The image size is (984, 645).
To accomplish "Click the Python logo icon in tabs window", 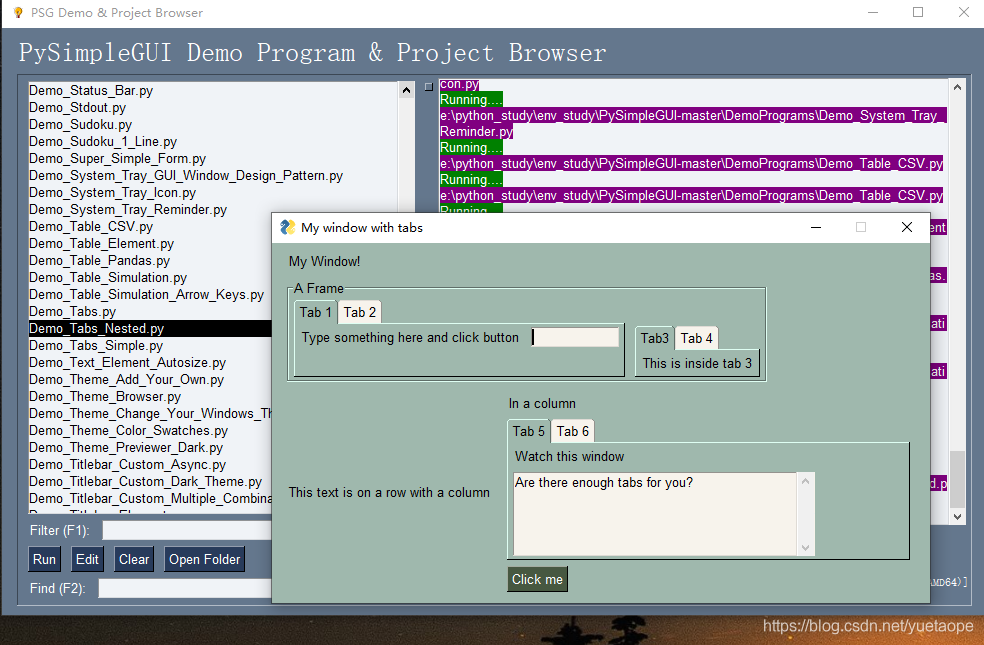I will pyautogui.click(x=287, y=227).
